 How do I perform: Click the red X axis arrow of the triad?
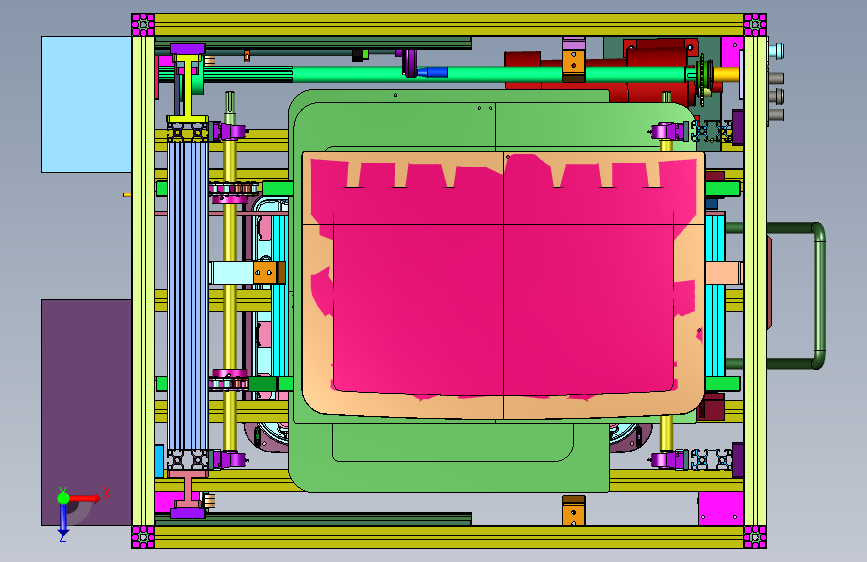(x=86, y=498)
